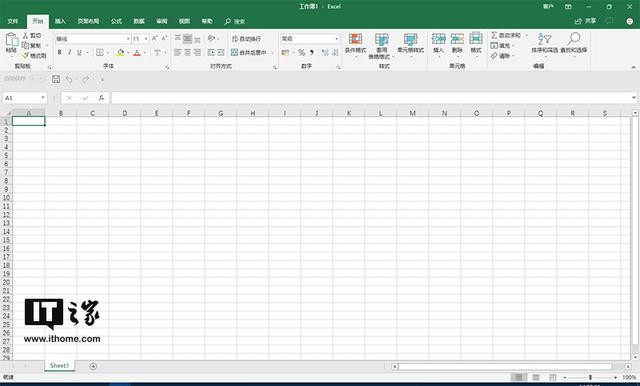Viewport: 640px width, 386px height.
Task: Click the Sort and Filter icon
Action: point(544,39)
